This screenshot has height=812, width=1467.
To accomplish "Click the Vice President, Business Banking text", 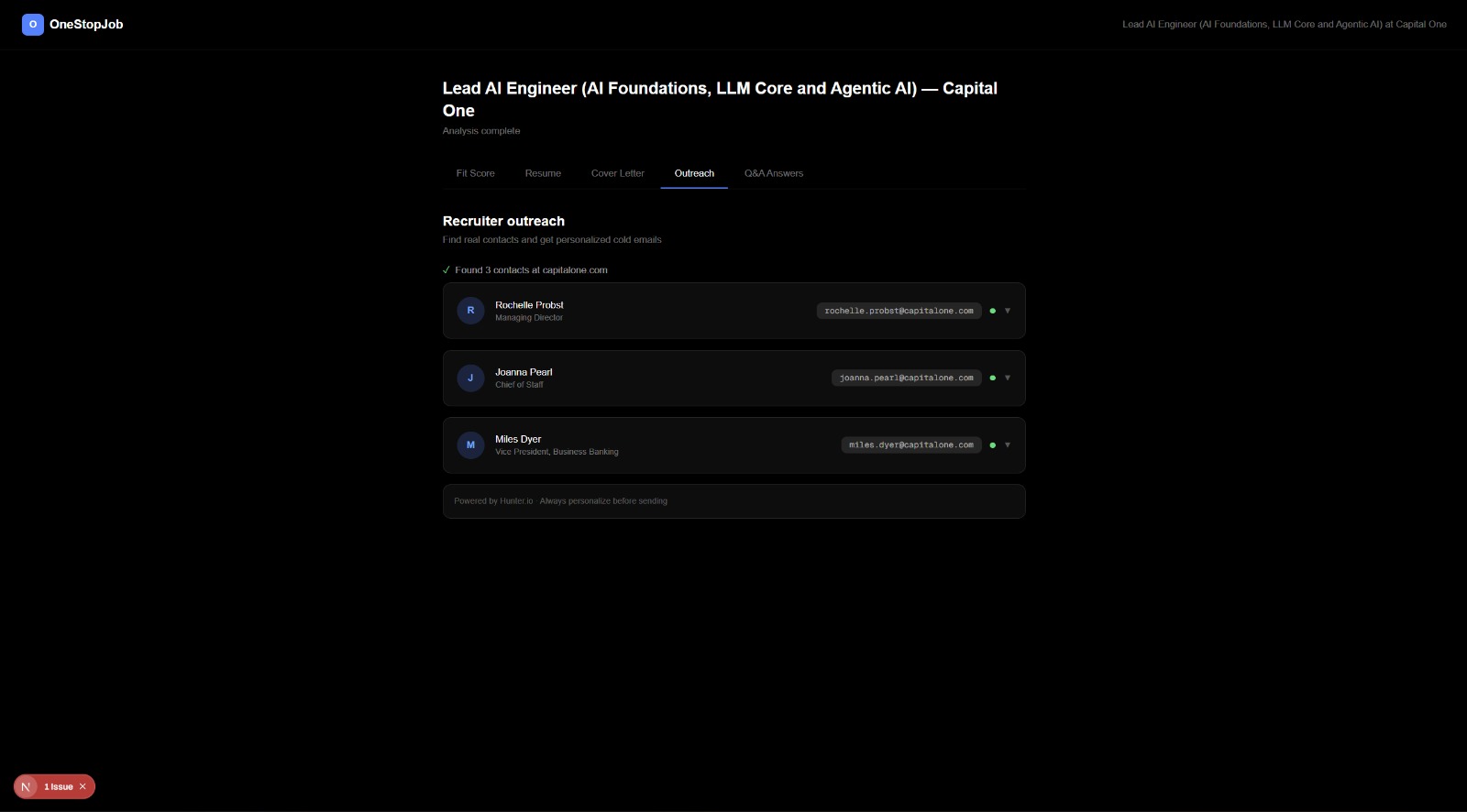I will tap(557, 452).
